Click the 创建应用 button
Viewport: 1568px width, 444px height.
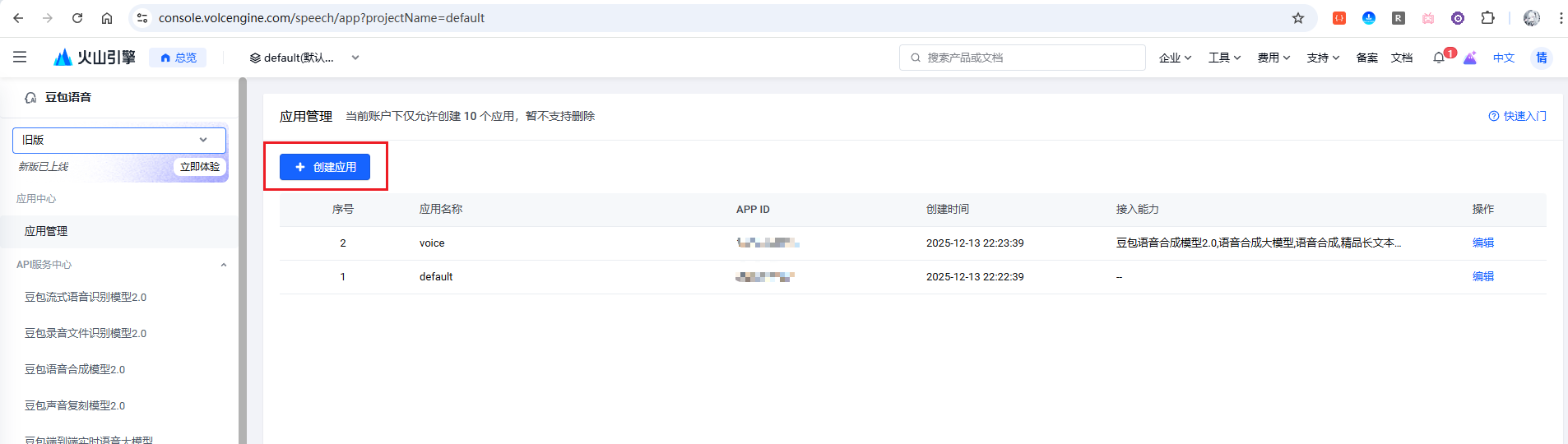pos(325,167)
